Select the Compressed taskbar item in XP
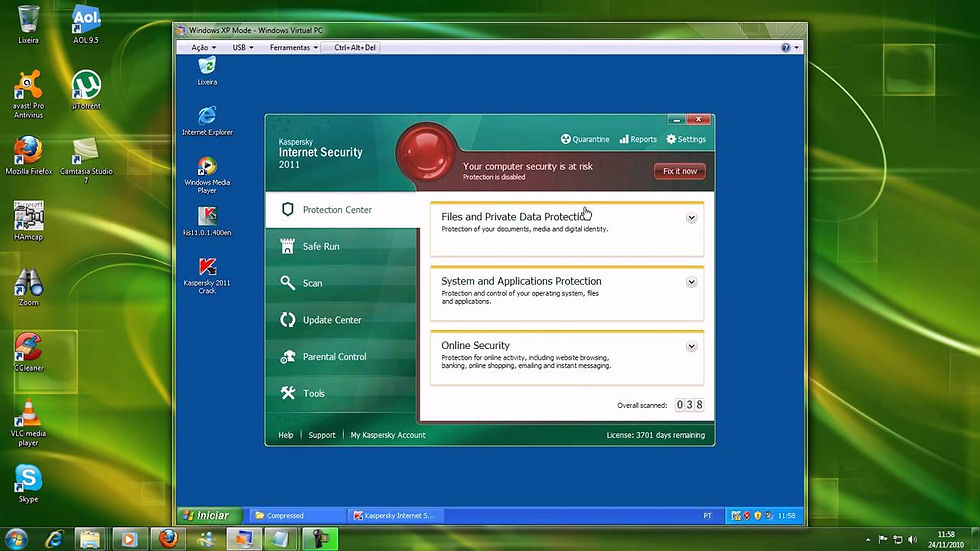Viewport: 980px width, 551px height. tap(298, 515)
